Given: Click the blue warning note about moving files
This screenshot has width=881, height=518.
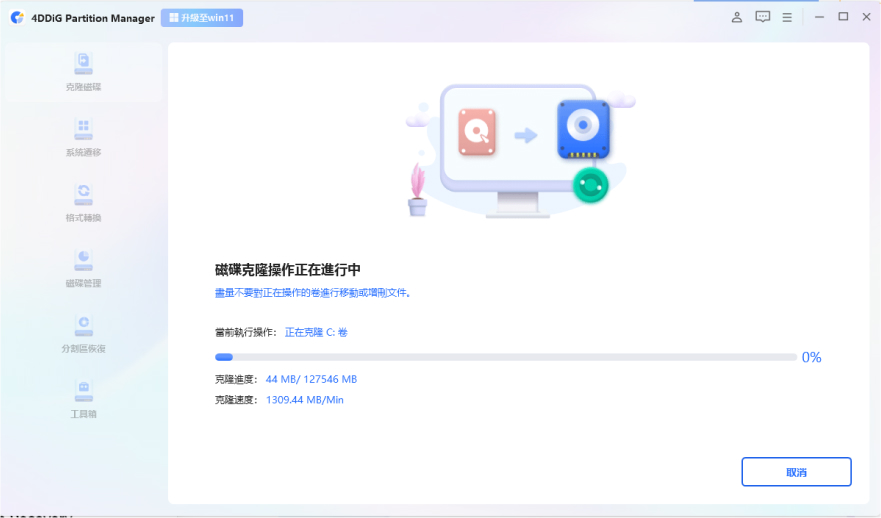Looking at the screenshot, I should 312,293.
